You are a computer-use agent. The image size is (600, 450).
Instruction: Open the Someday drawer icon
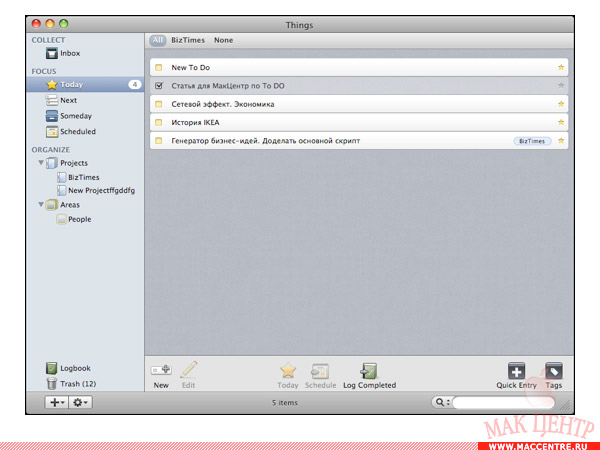52,116
